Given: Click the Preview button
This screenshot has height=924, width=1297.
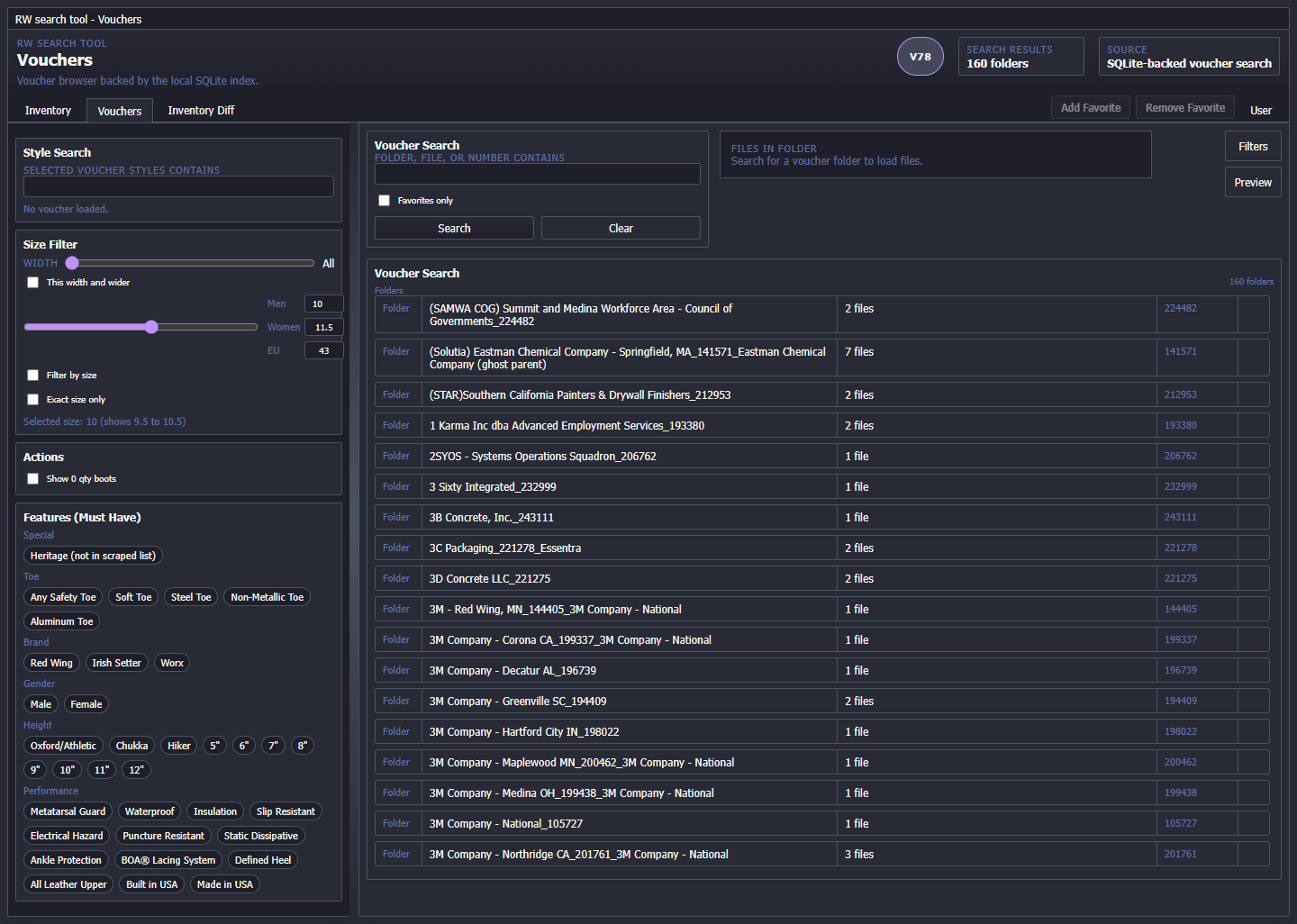Looking at the screenshot, I should tap(1252, 183).
